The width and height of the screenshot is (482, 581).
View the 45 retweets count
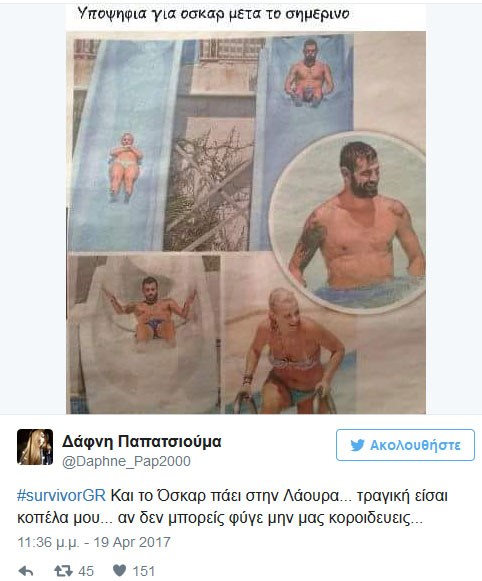pyautogui.click(x=86, y=571)
